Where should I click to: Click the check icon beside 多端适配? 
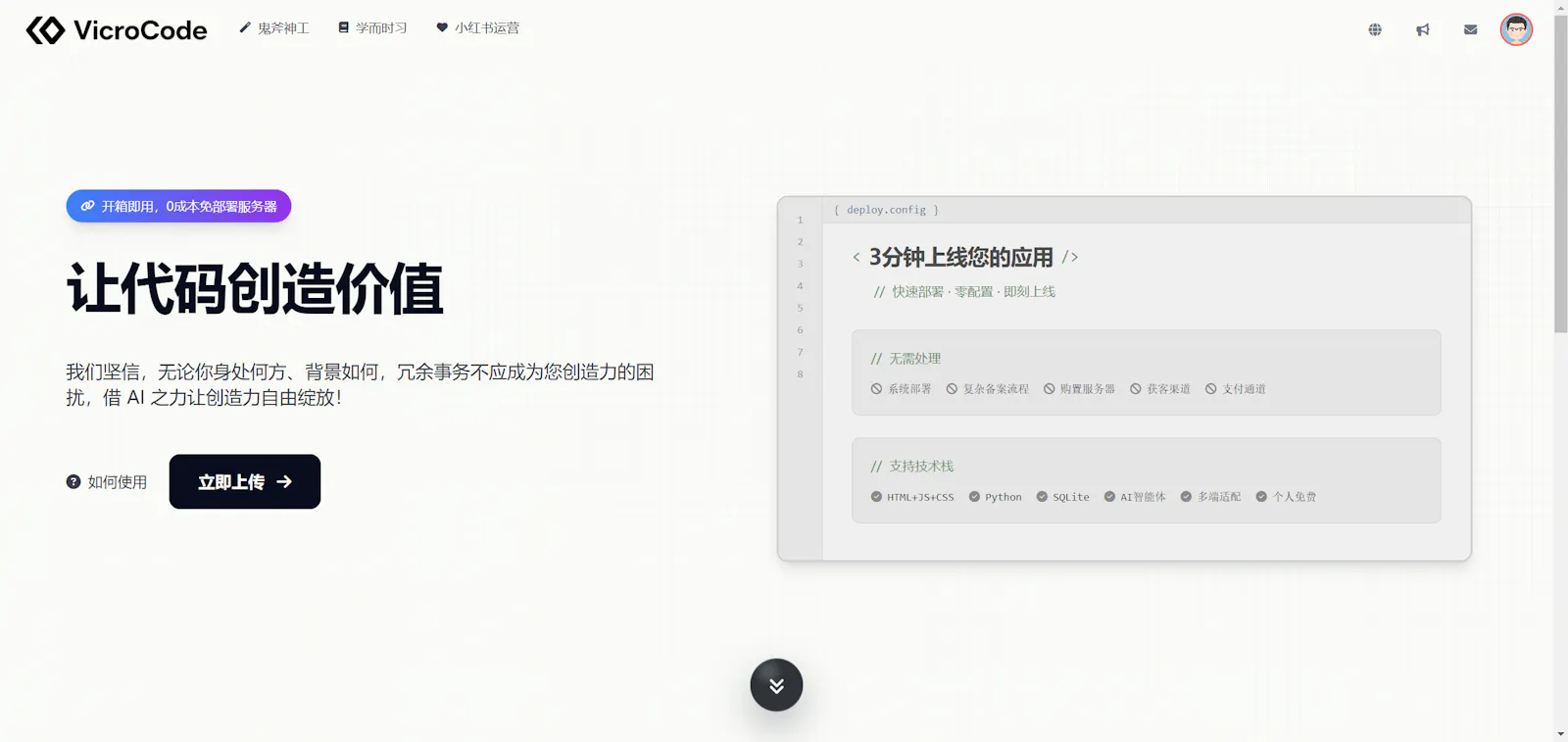point(1186,497)
